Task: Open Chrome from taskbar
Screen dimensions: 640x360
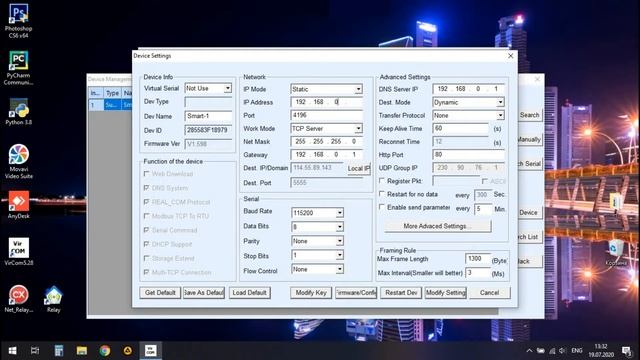Action: tap(105, 351)
